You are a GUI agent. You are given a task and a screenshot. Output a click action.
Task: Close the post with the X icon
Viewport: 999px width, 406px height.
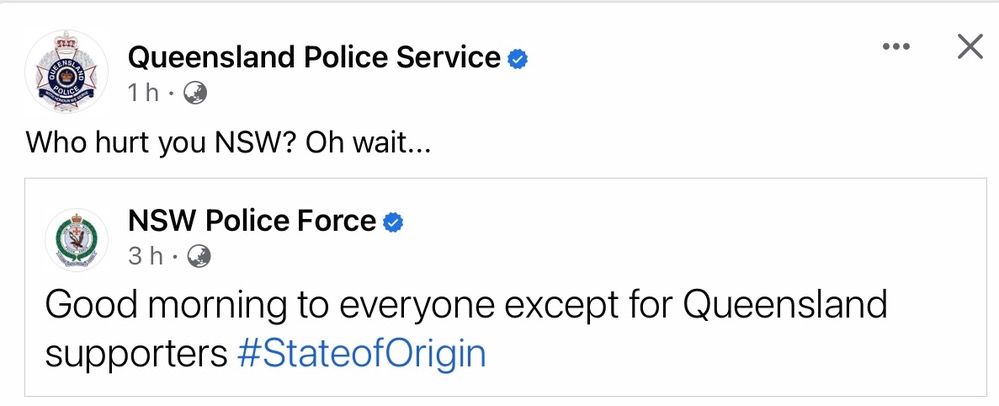[970, 47]
